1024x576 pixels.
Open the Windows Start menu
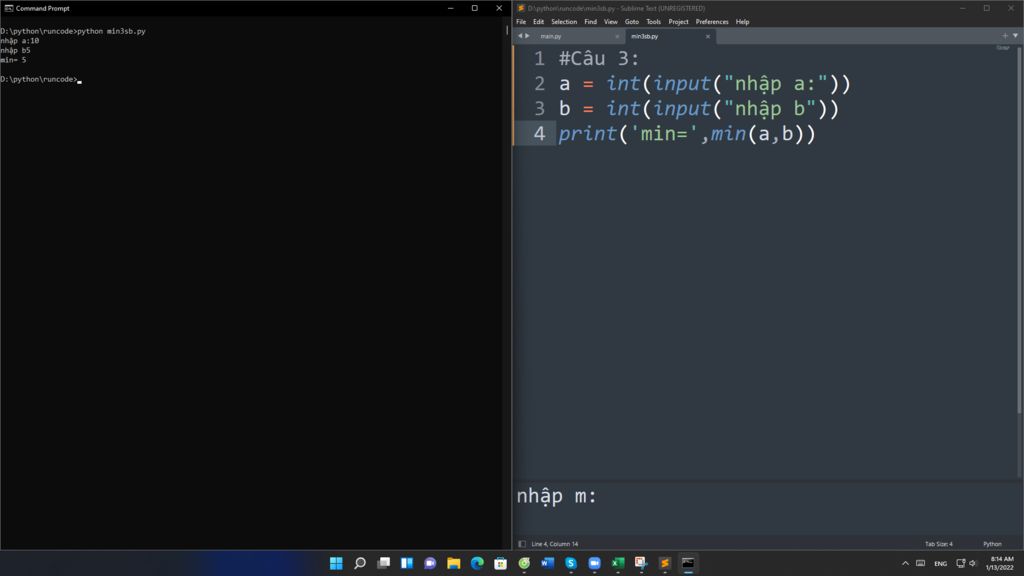(336, 563)
